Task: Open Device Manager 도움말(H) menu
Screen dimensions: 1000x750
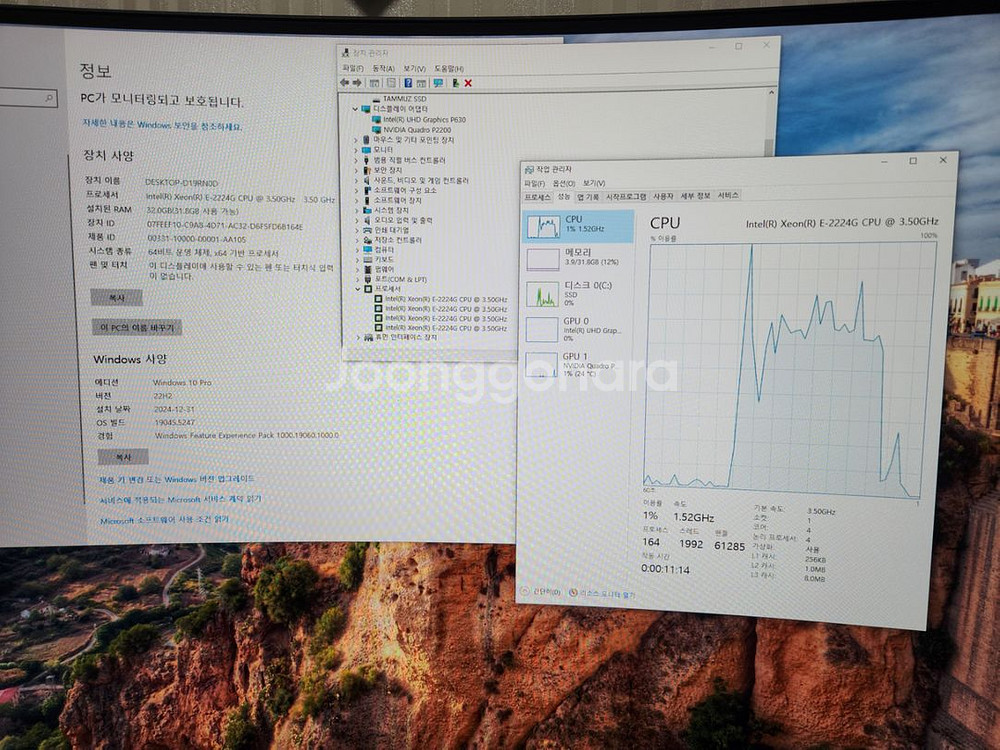Action: [x=449, y=68]
